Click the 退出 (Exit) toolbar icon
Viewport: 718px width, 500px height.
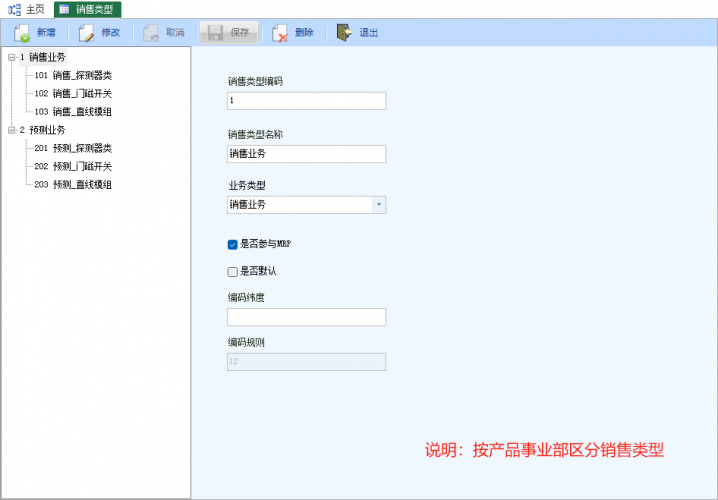point(344,33)
